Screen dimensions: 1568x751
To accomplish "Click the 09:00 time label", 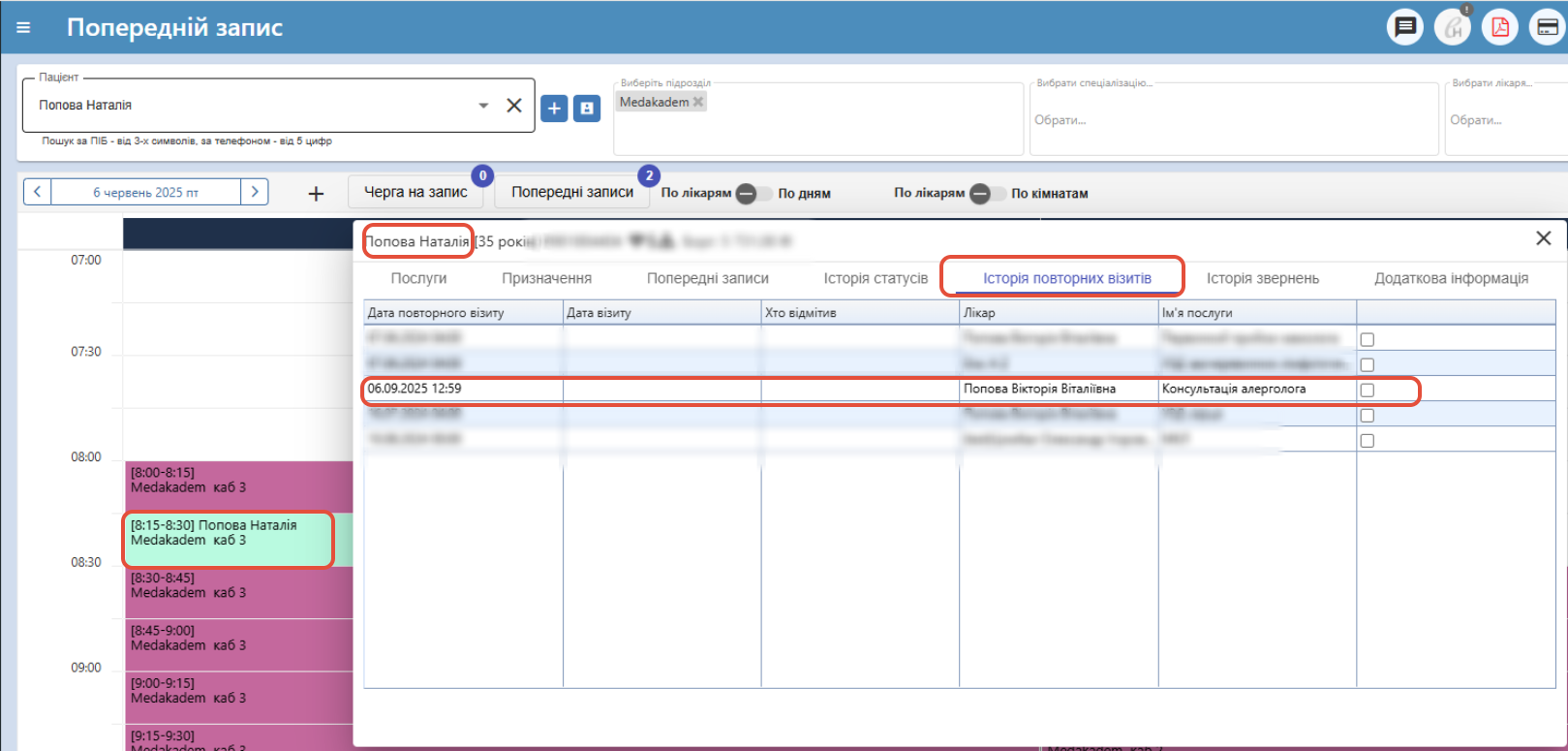I will point(85,668).
